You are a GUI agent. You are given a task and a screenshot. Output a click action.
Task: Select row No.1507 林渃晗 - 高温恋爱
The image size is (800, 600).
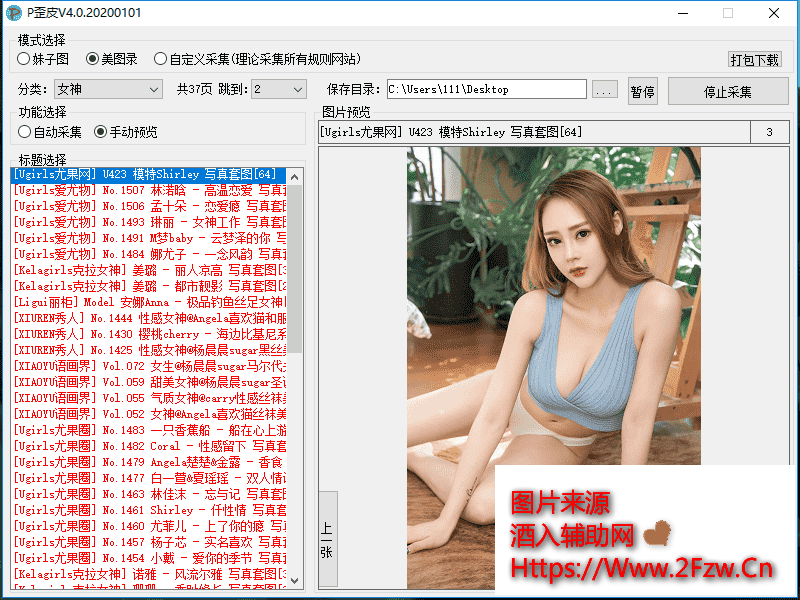(x=148, y=190)
